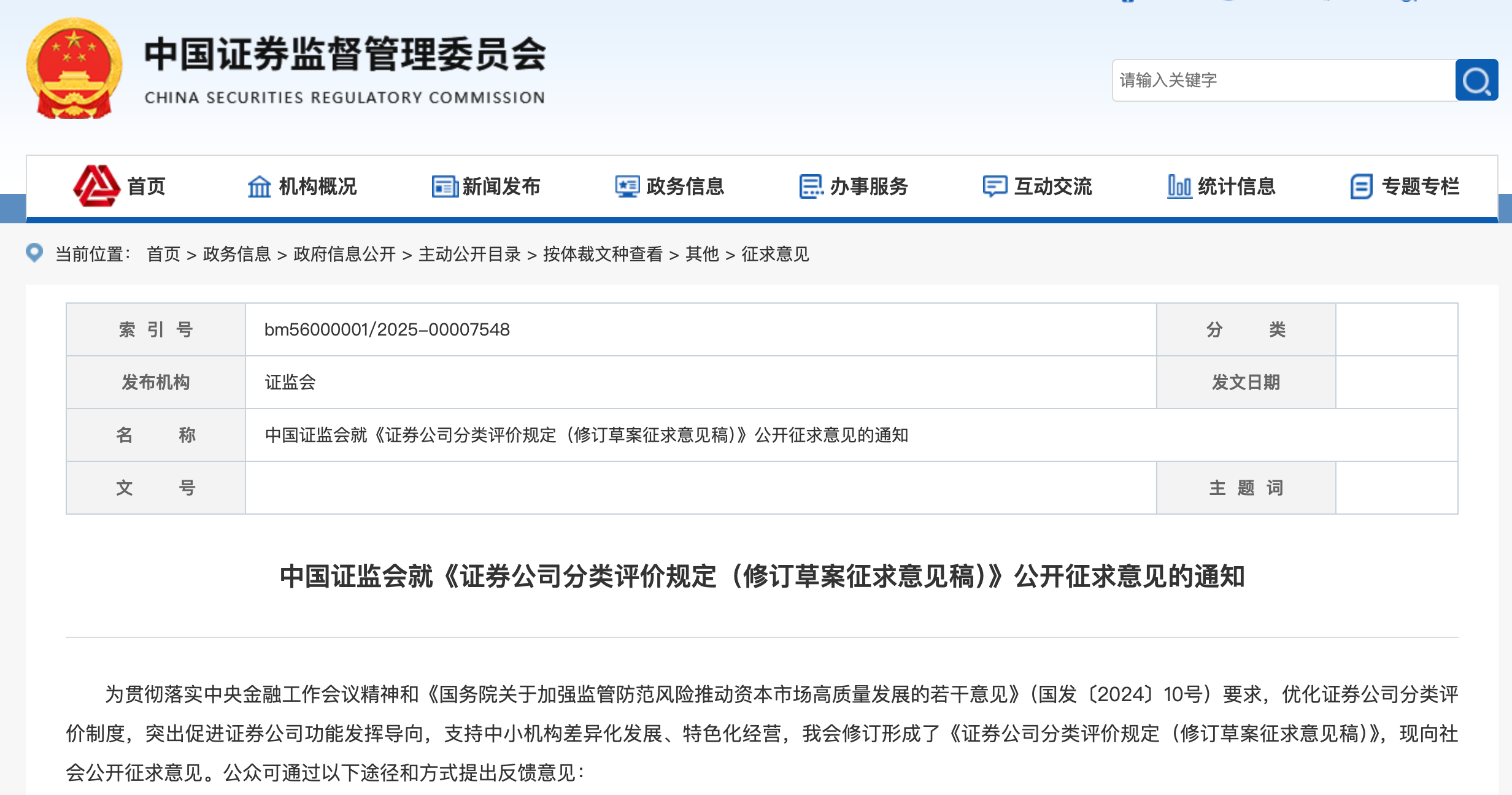Image resolution: width=1512 pixels, height=795 pixels.
Task: Open the 按体裁文种查看 breadcrumb link
Action: 603,254
